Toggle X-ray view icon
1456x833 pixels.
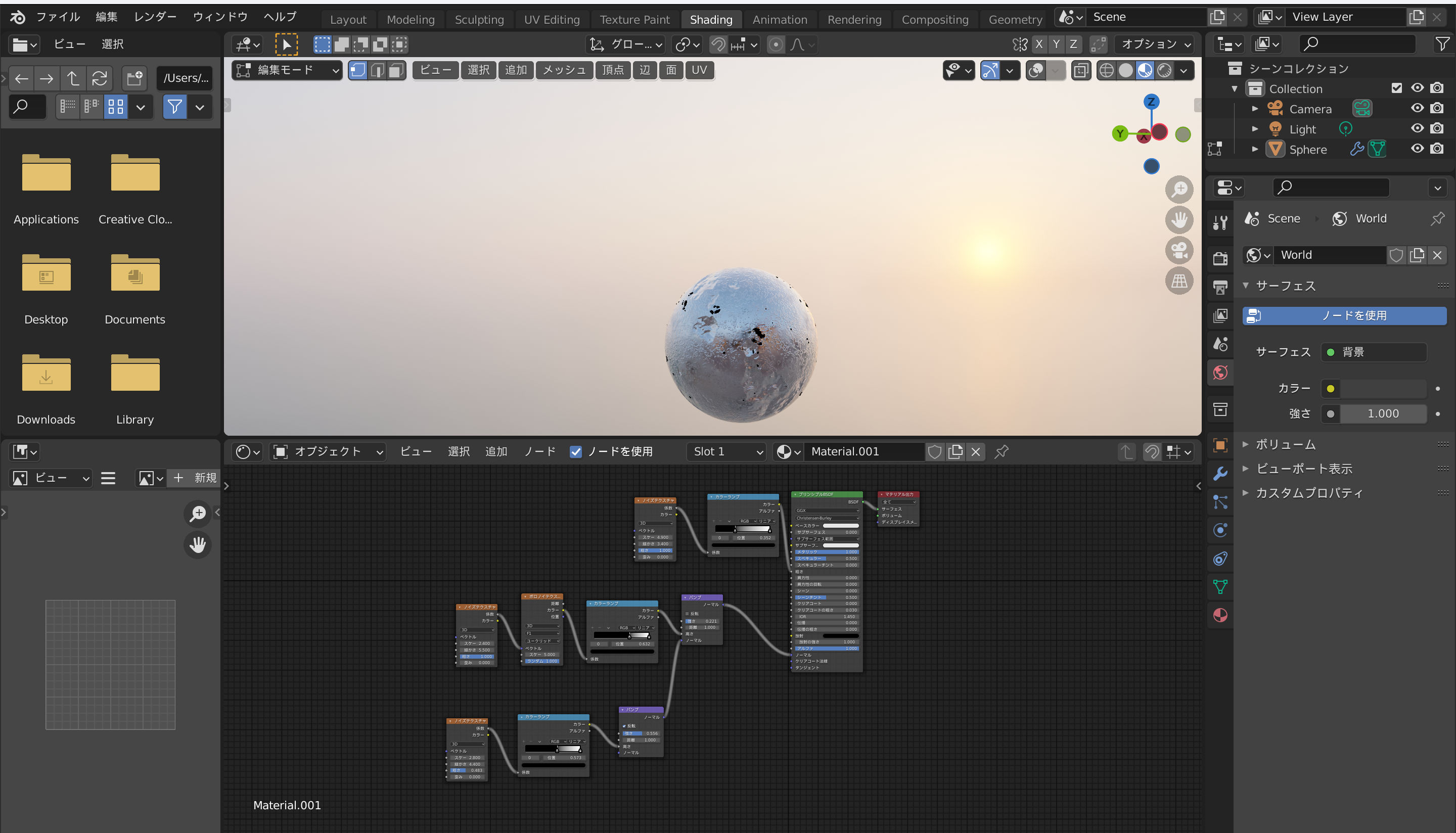tap(1081, 70)
